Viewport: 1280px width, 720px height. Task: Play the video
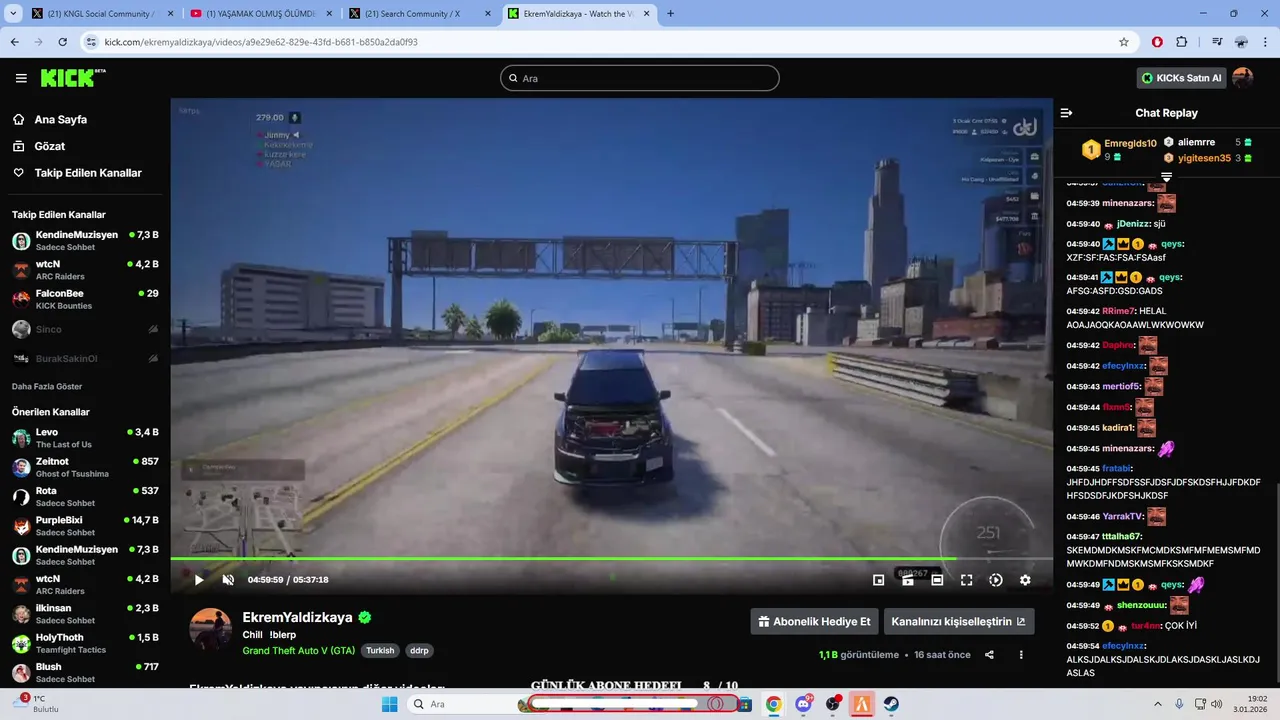click(x=199, y=580)
